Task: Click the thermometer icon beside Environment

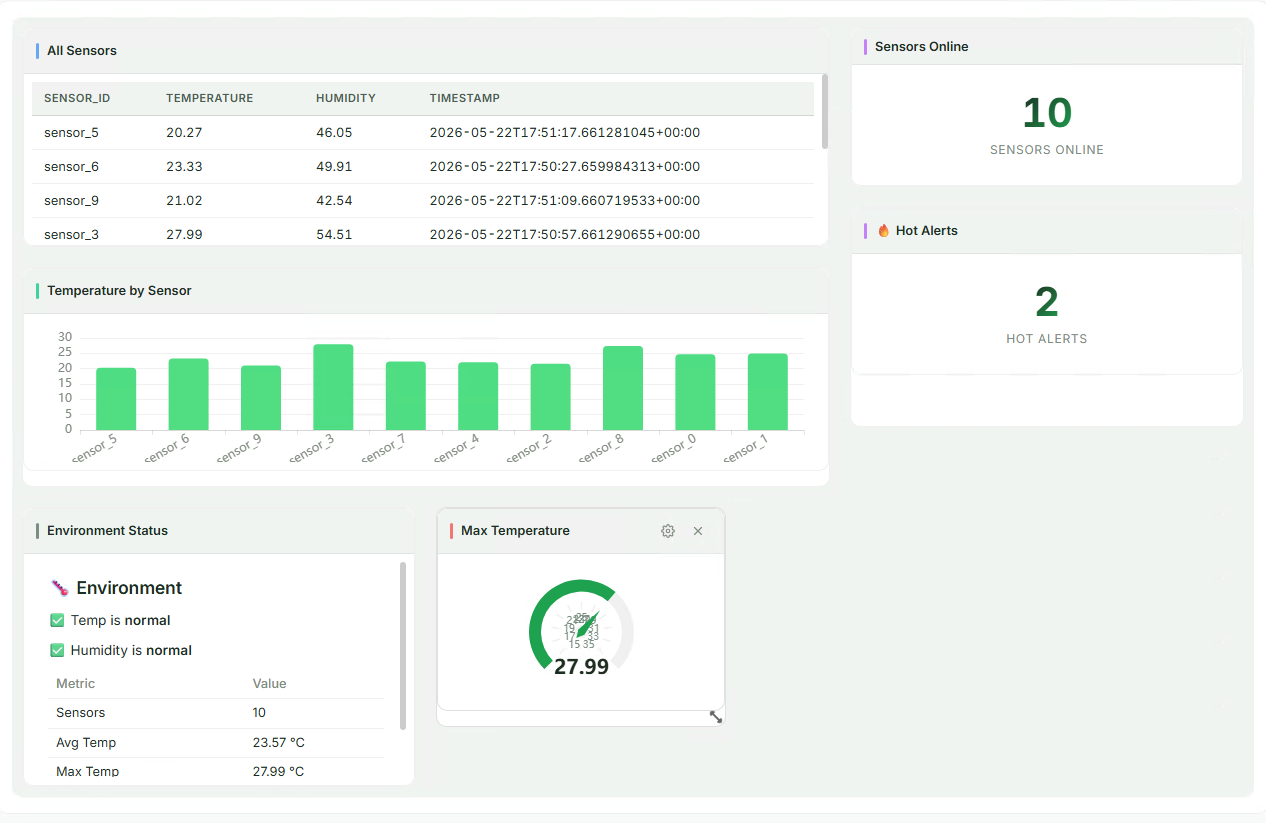Action: (59, 588)
